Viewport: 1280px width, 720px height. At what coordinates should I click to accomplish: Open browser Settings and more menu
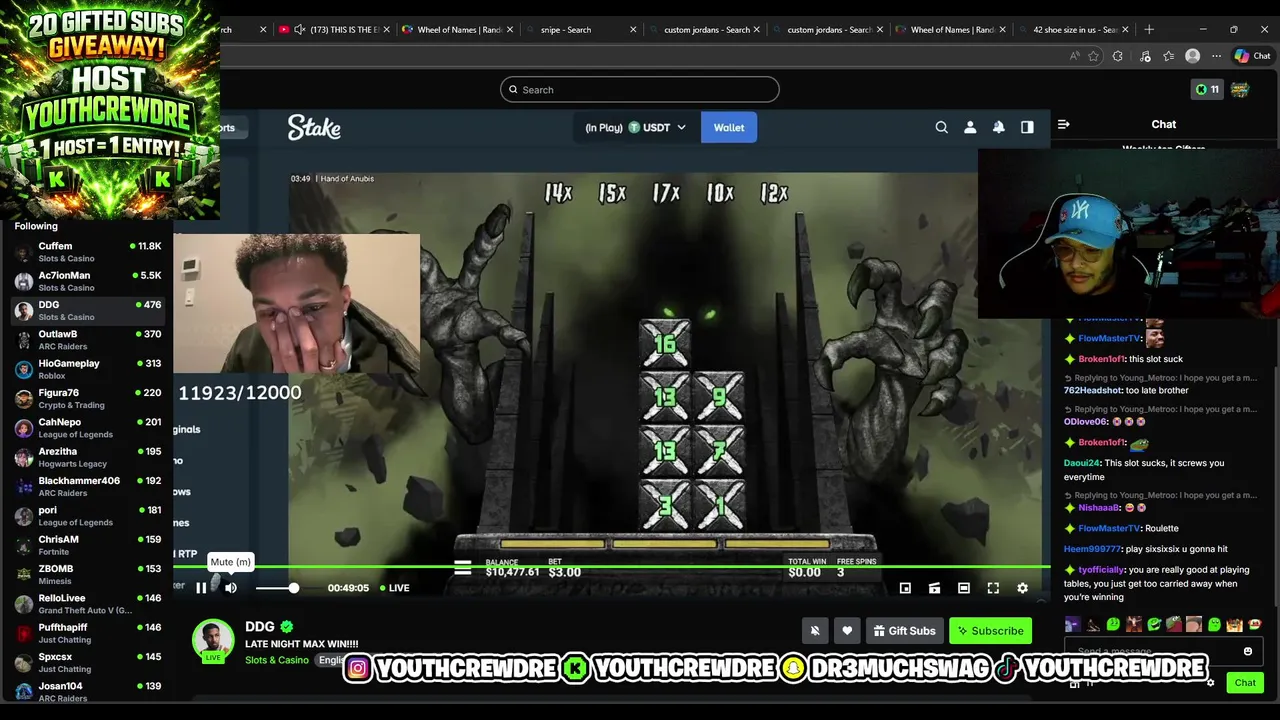(1216, 57)
